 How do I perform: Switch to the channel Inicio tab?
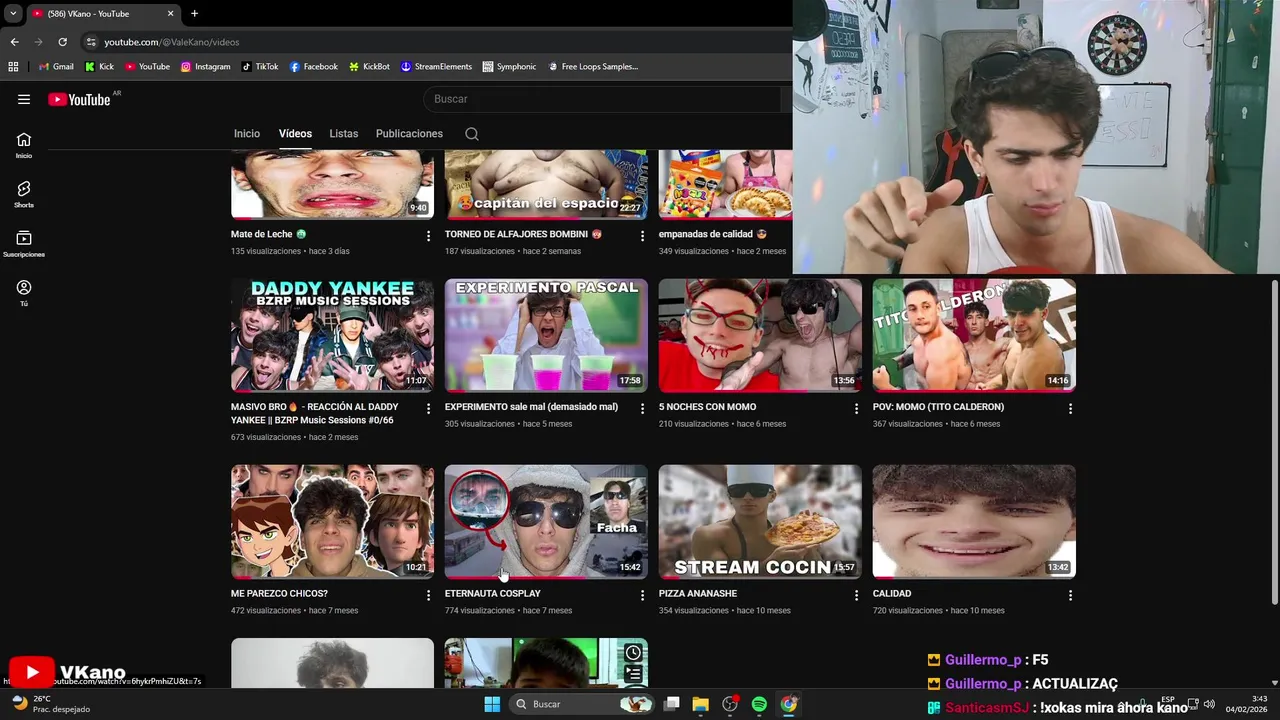pos(247,134)
